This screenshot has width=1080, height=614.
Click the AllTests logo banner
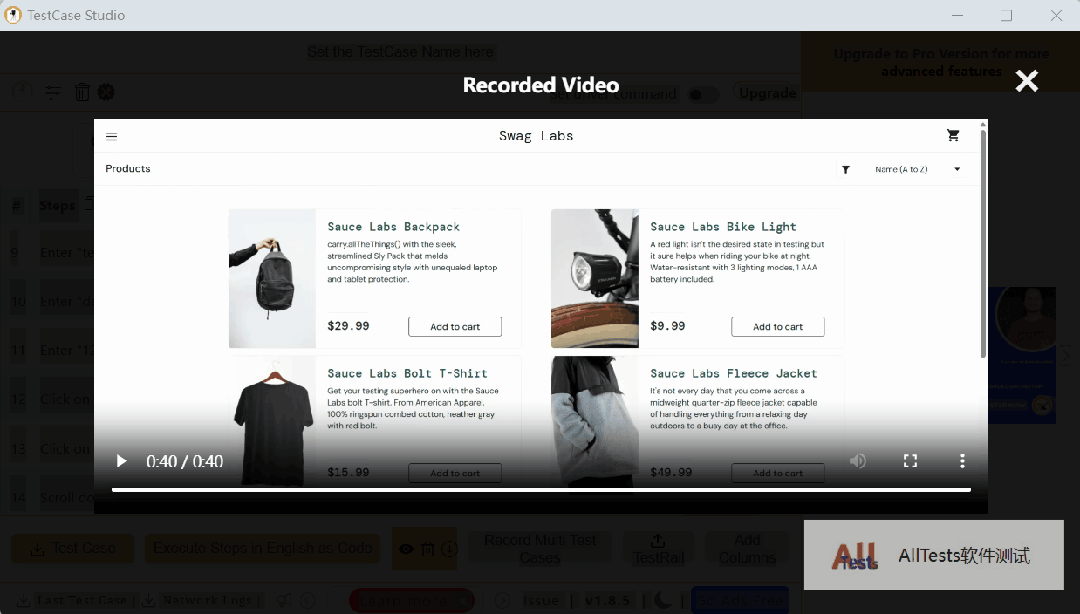(933, 555)
